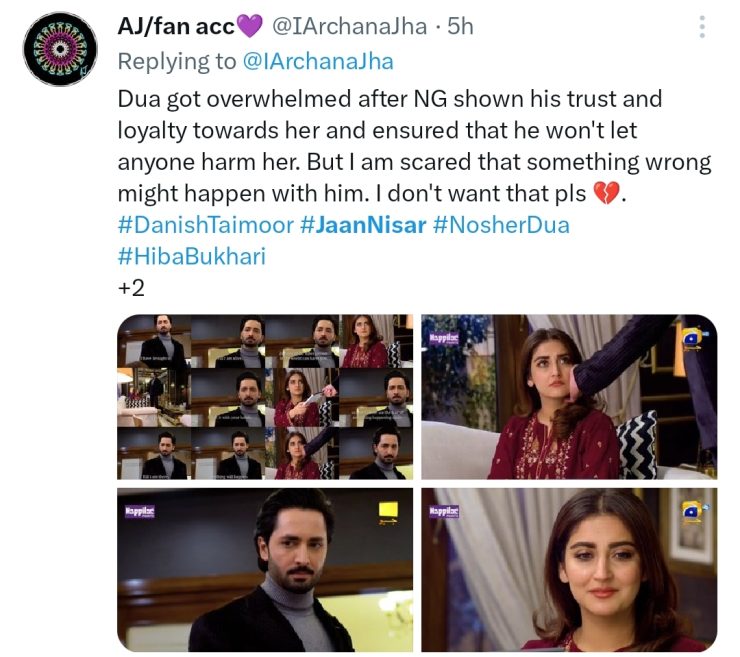
Task: Open the AJ/fan acc profile avatar
Action: tap(60, 49)
